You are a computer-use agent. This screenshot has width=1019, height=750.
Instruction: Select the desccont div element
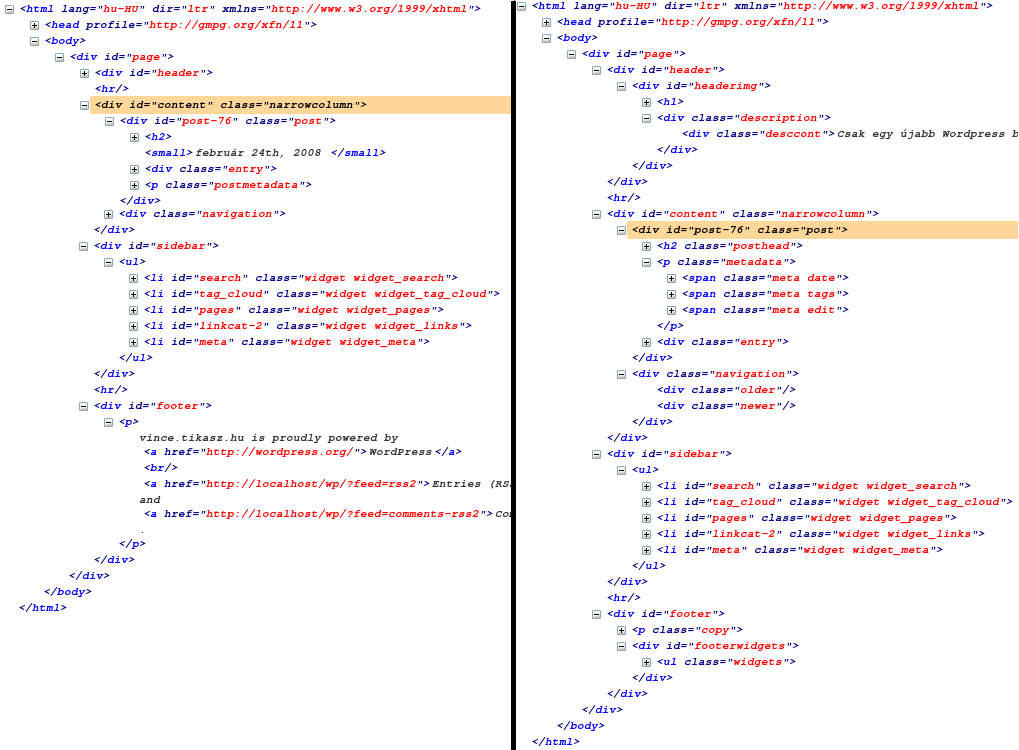pos(759,134)
